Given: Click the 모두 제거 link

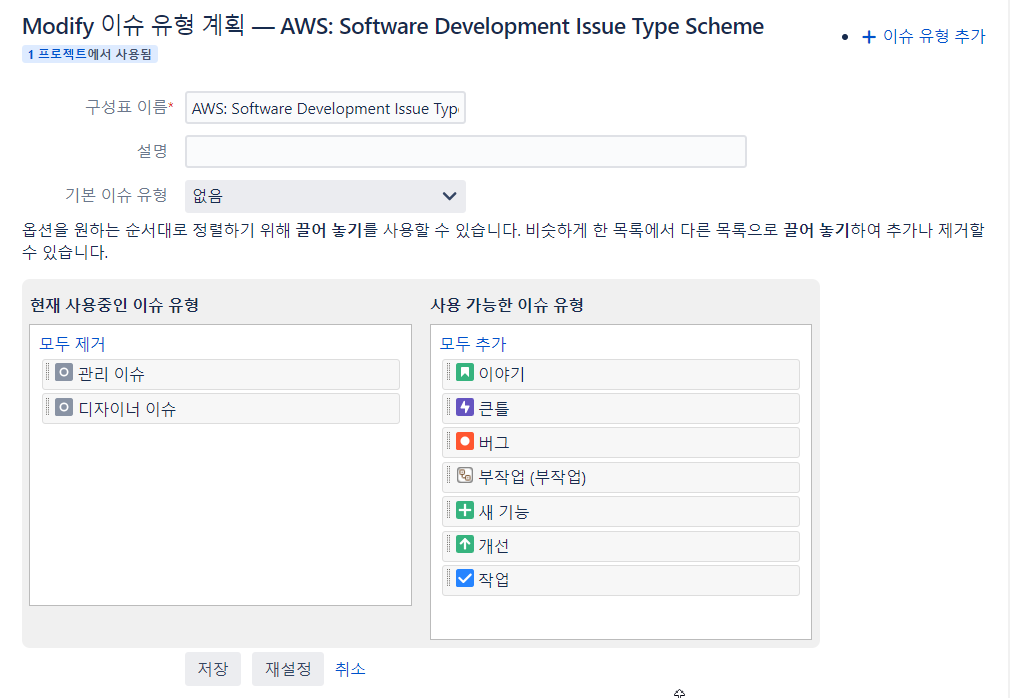Looking at the screenshot, I should 72,344.
